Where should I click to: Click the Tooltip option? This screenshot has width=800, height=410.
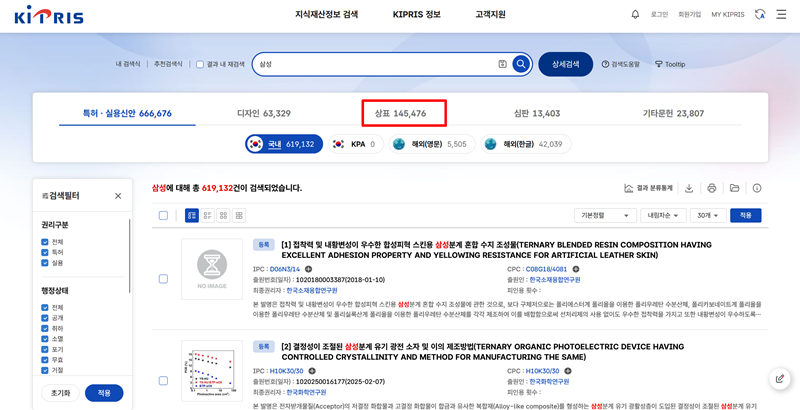pyautogui.click(x=670, y=64)
